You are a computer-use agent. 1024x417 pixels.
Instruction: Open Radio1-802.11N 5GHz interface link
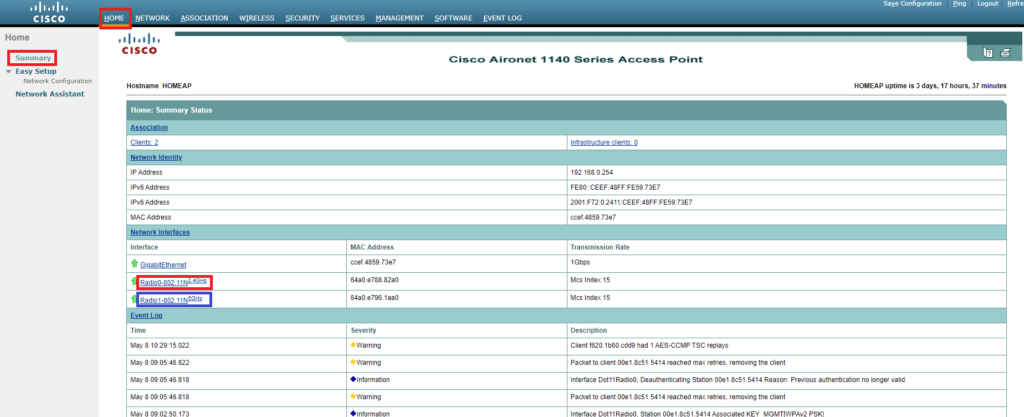(173, 300)
